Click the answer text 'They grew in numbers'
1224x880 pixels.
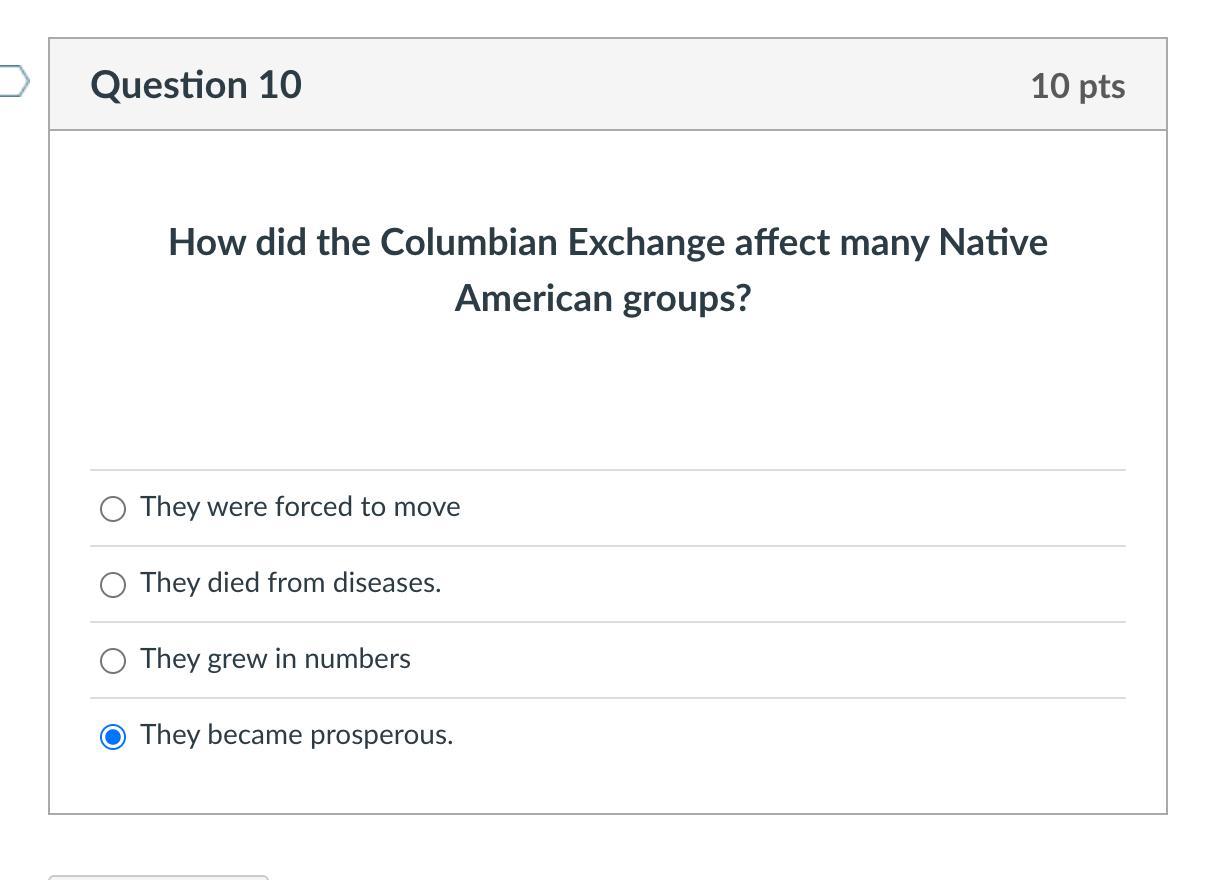[275, 659]
